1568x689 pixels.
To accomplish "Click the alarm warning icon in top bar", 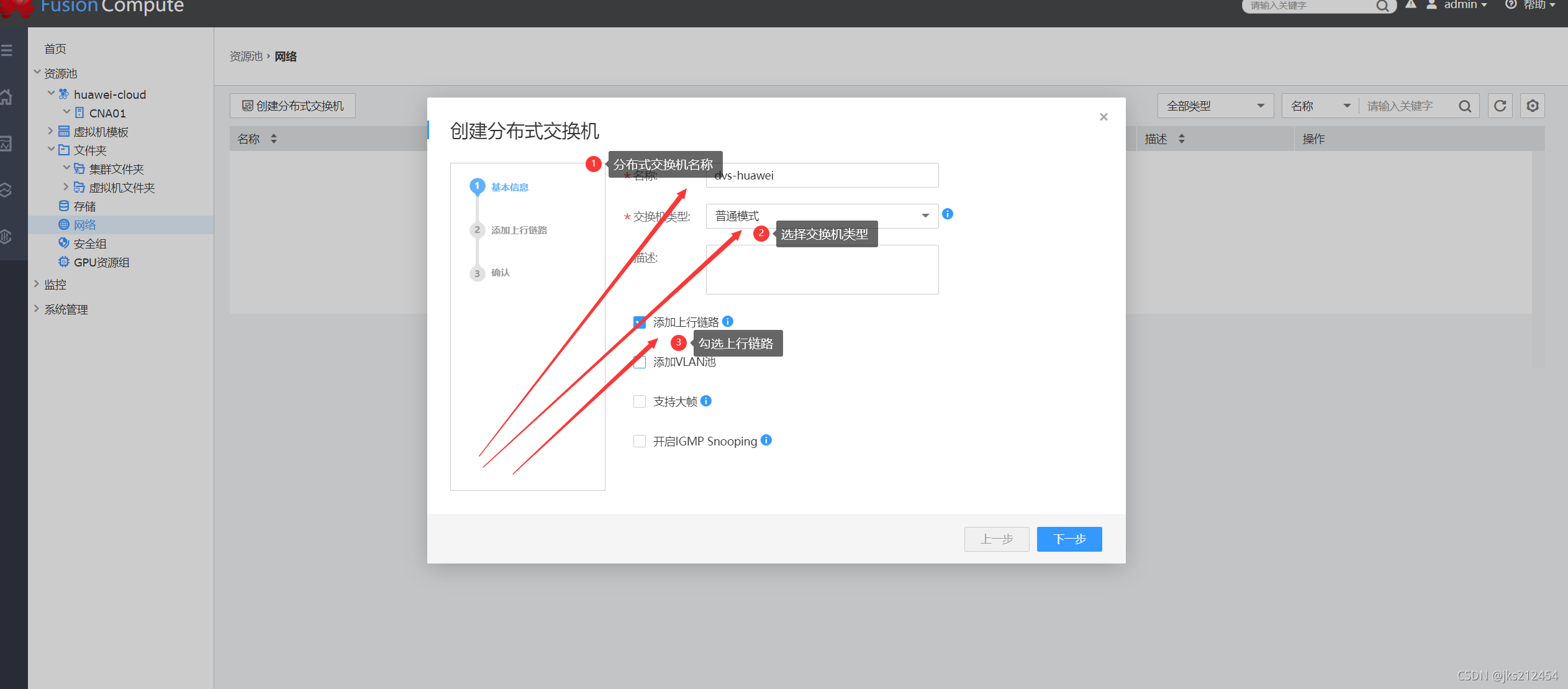I will 1411,5.
